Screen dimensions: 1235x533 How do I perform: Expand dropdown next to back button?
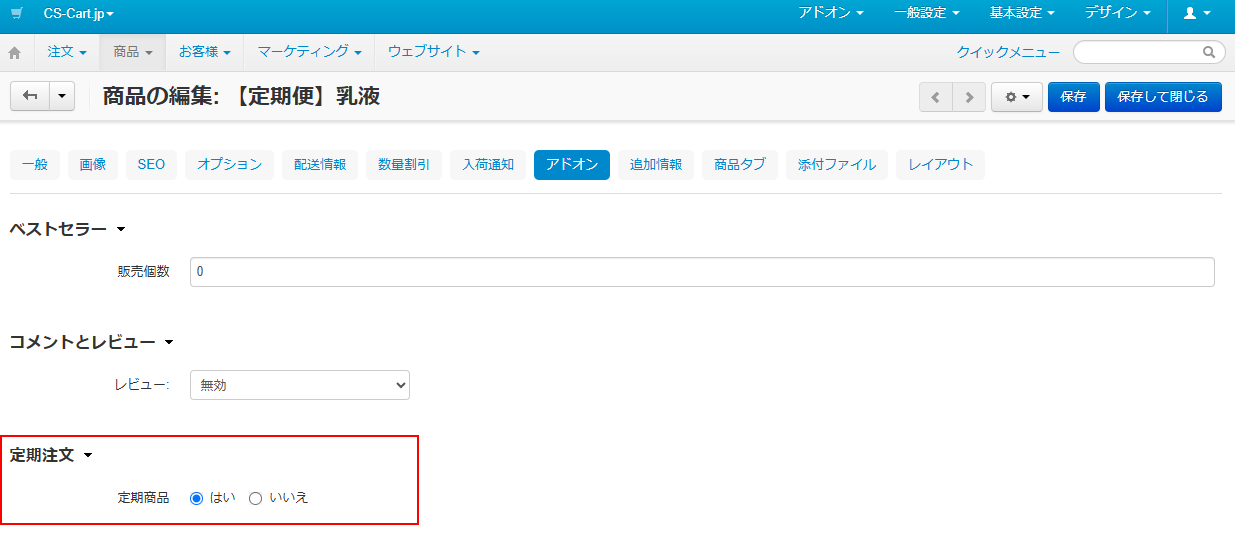62,96
